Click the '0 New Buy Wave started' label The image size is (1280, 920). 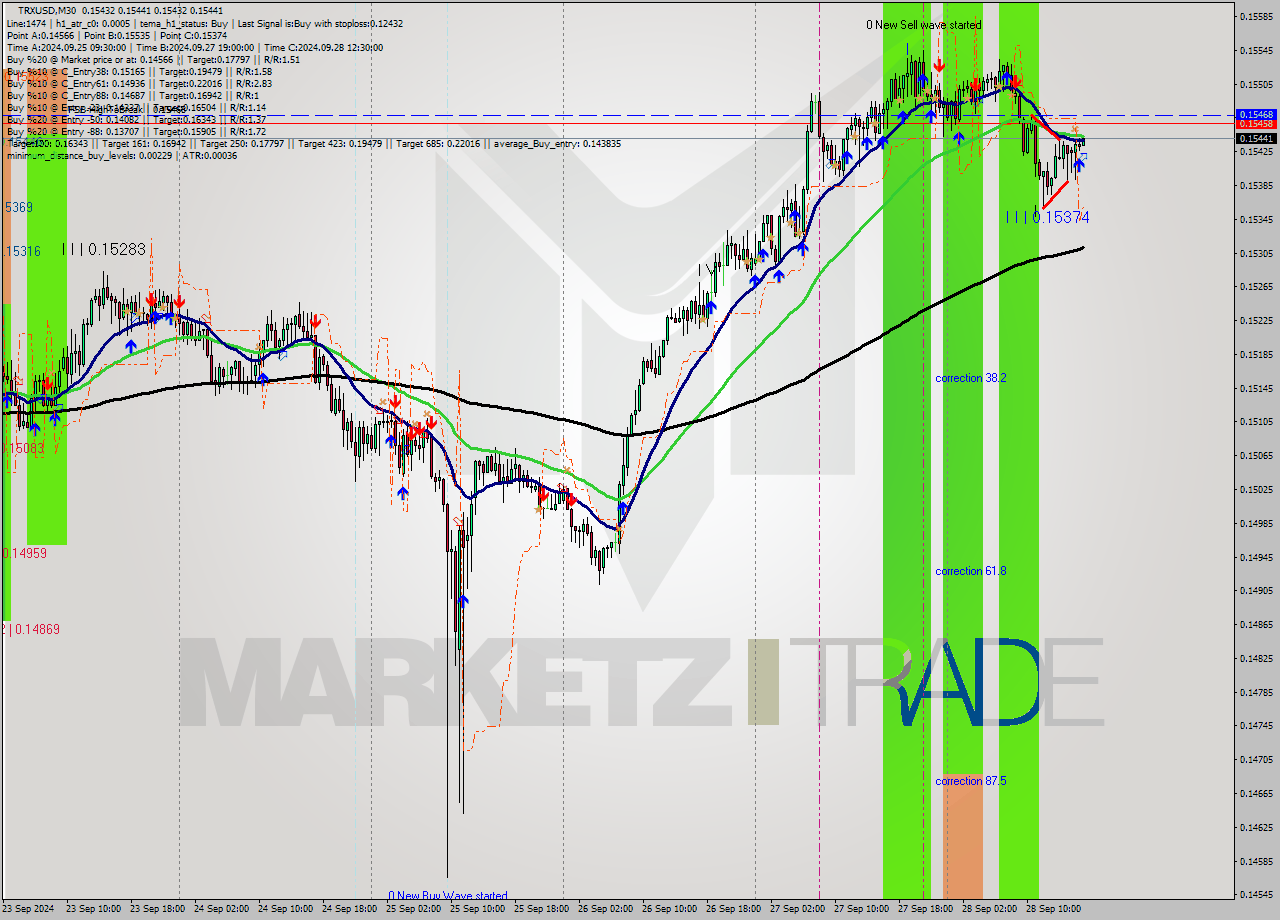pyautogui.click(x=448, y=896)
